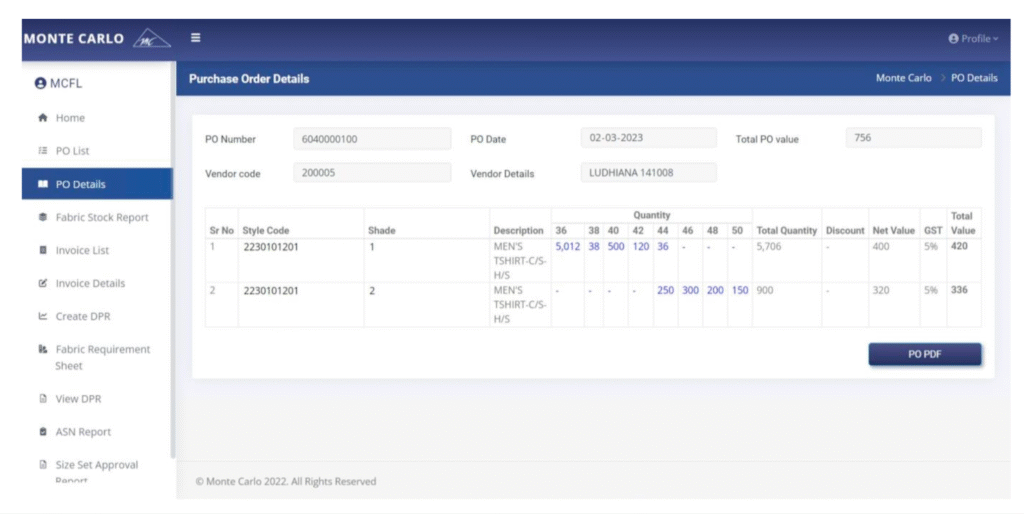
Task: Click the PO Number input field
Action: coord(358,139)
